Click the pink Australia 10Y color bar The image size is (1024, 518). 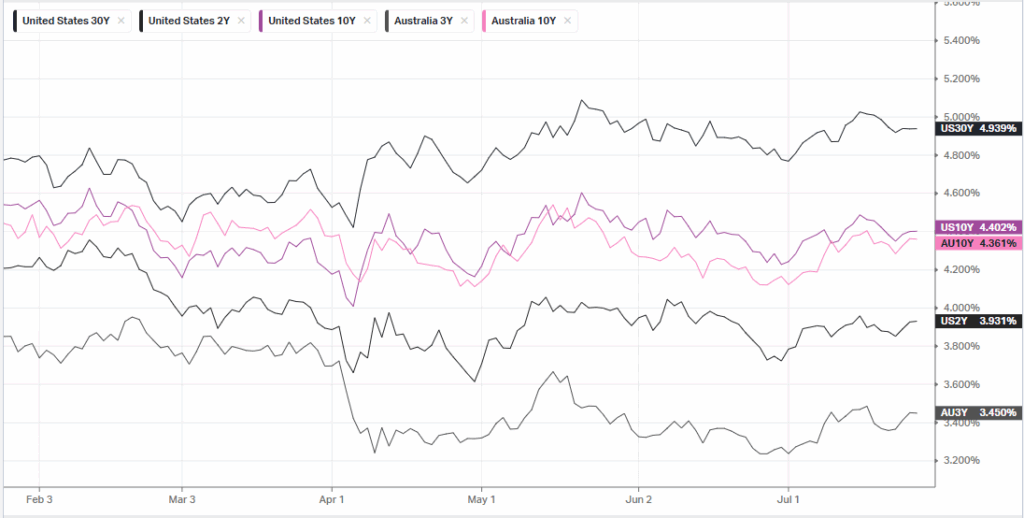(x=484, y=21)
